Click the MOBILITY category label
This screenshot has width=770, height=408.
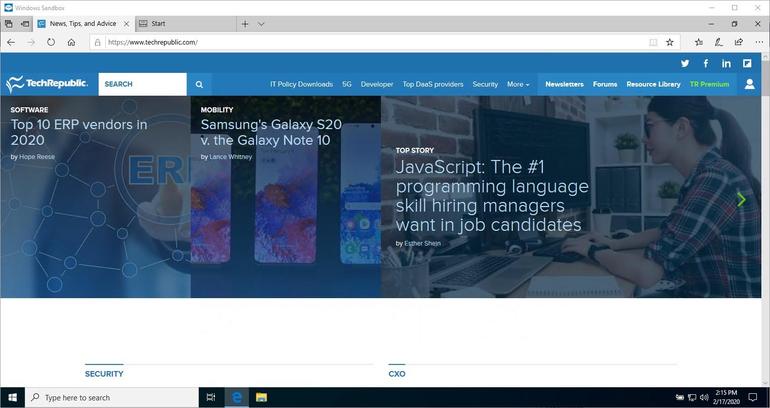(x=217, y=109)
